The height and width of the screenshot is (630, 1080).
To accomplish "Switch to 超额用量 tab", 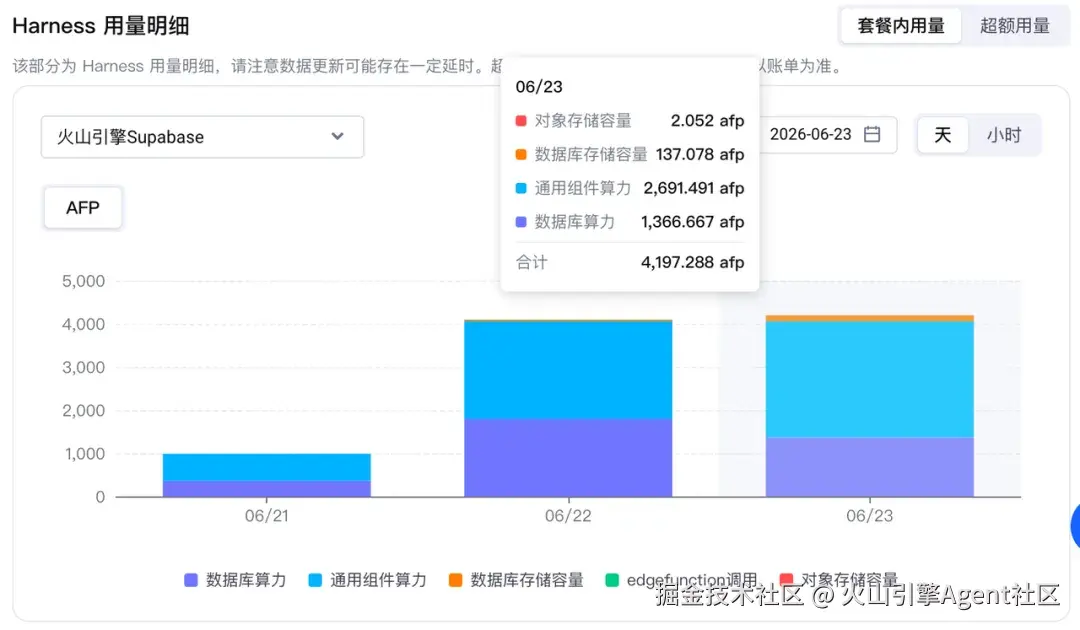I will (x=1015, y=26).
